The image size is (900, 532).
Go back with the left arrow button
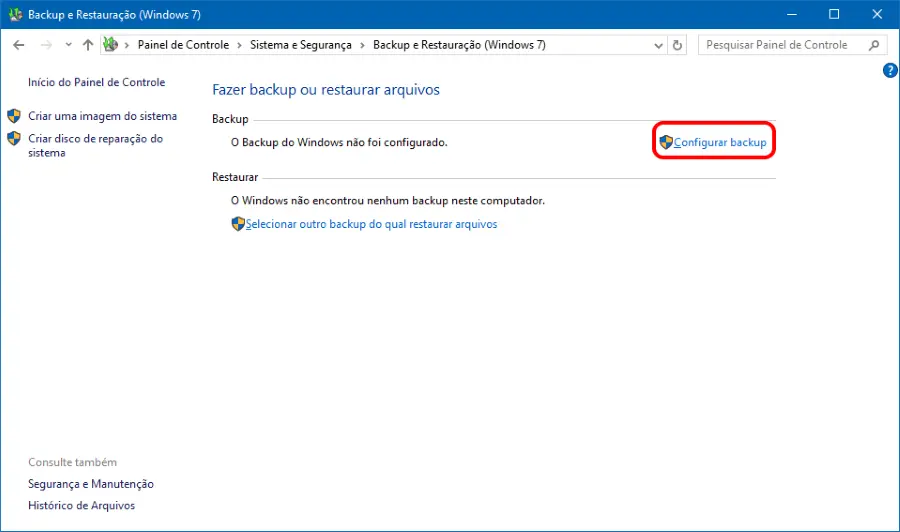18,45
